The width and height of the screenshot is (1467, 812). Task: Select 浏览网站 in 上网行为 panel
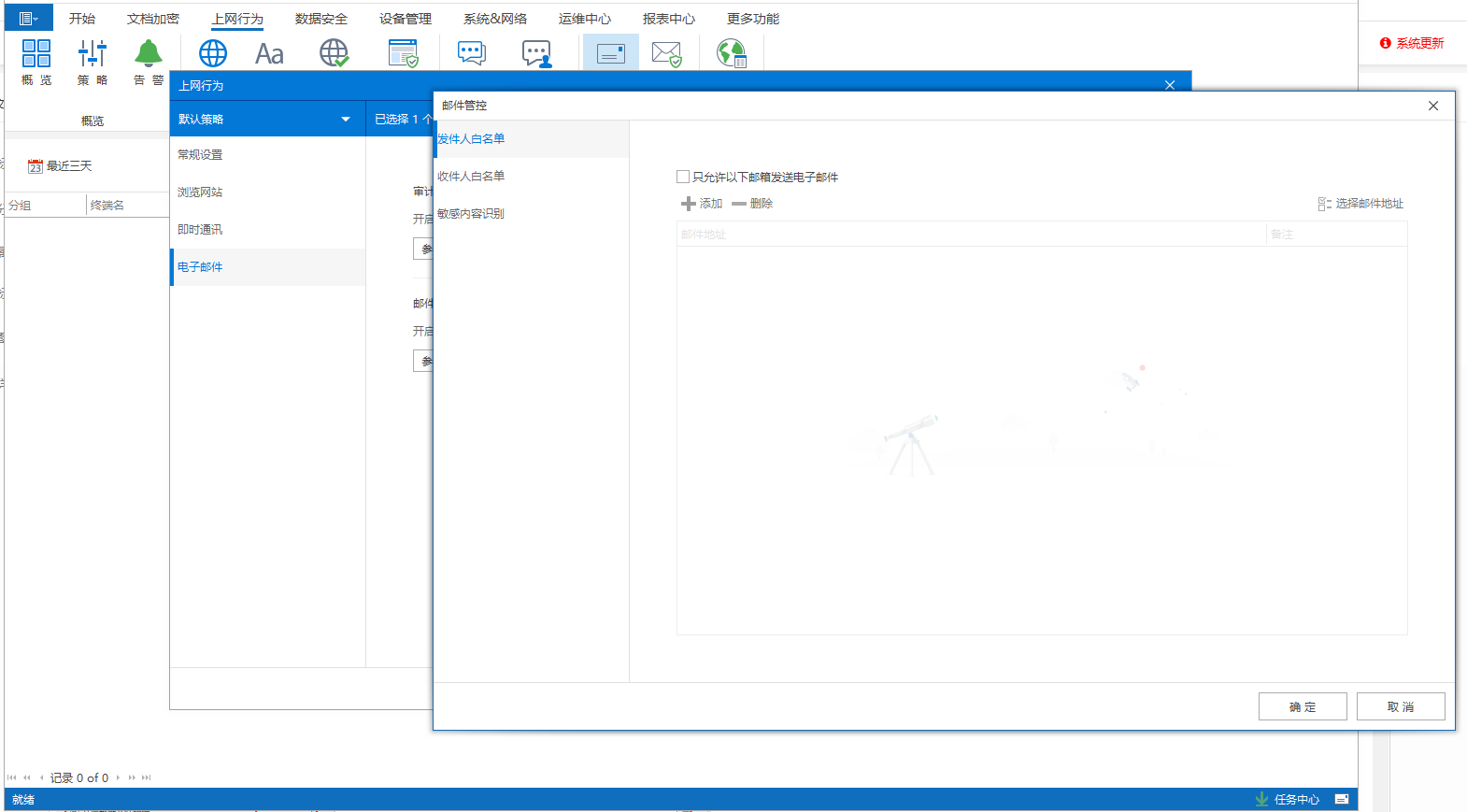pos(267,192)
